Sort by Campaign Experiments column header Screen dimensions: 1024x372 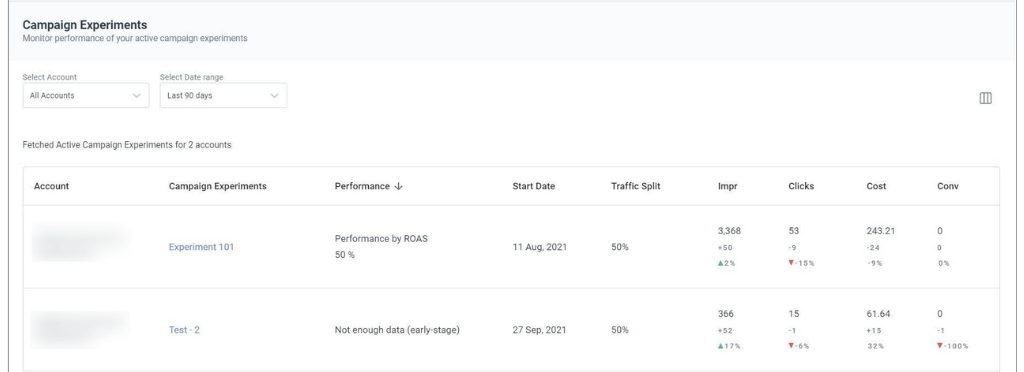click(x=217, y=186)
